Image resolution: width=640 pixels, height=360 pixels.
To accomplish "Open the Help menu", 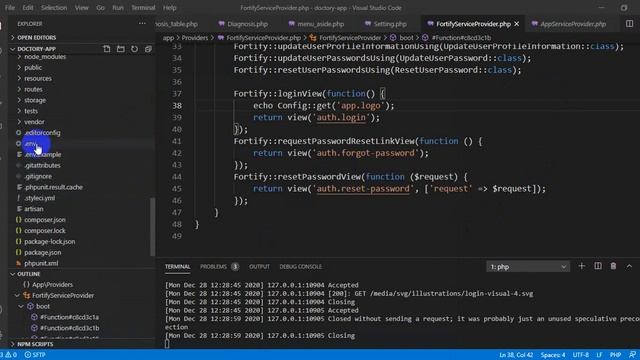I will pyautogui.click(x=169, y=8).
